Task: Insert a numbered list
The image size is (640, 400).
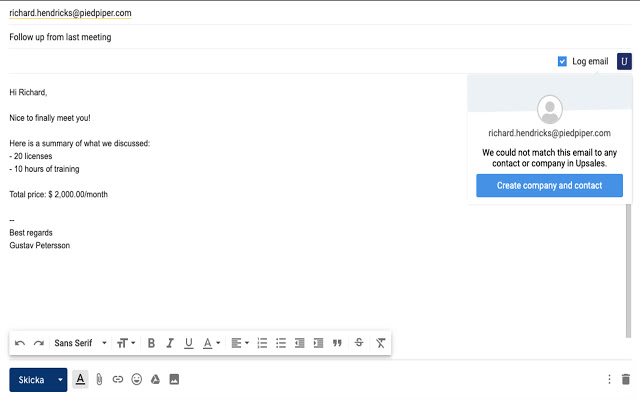Action: [262, 343]
